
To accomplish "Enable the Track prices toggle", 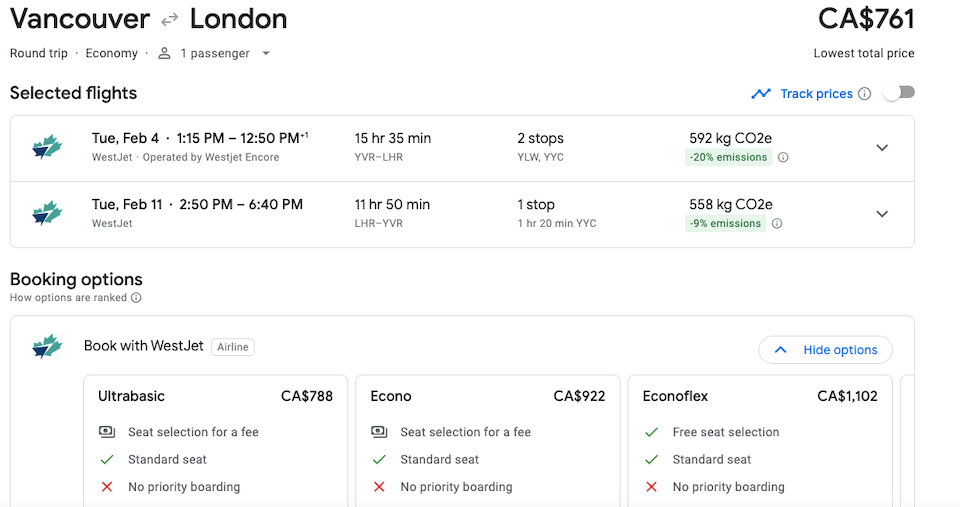I will [x=899, y=92].
